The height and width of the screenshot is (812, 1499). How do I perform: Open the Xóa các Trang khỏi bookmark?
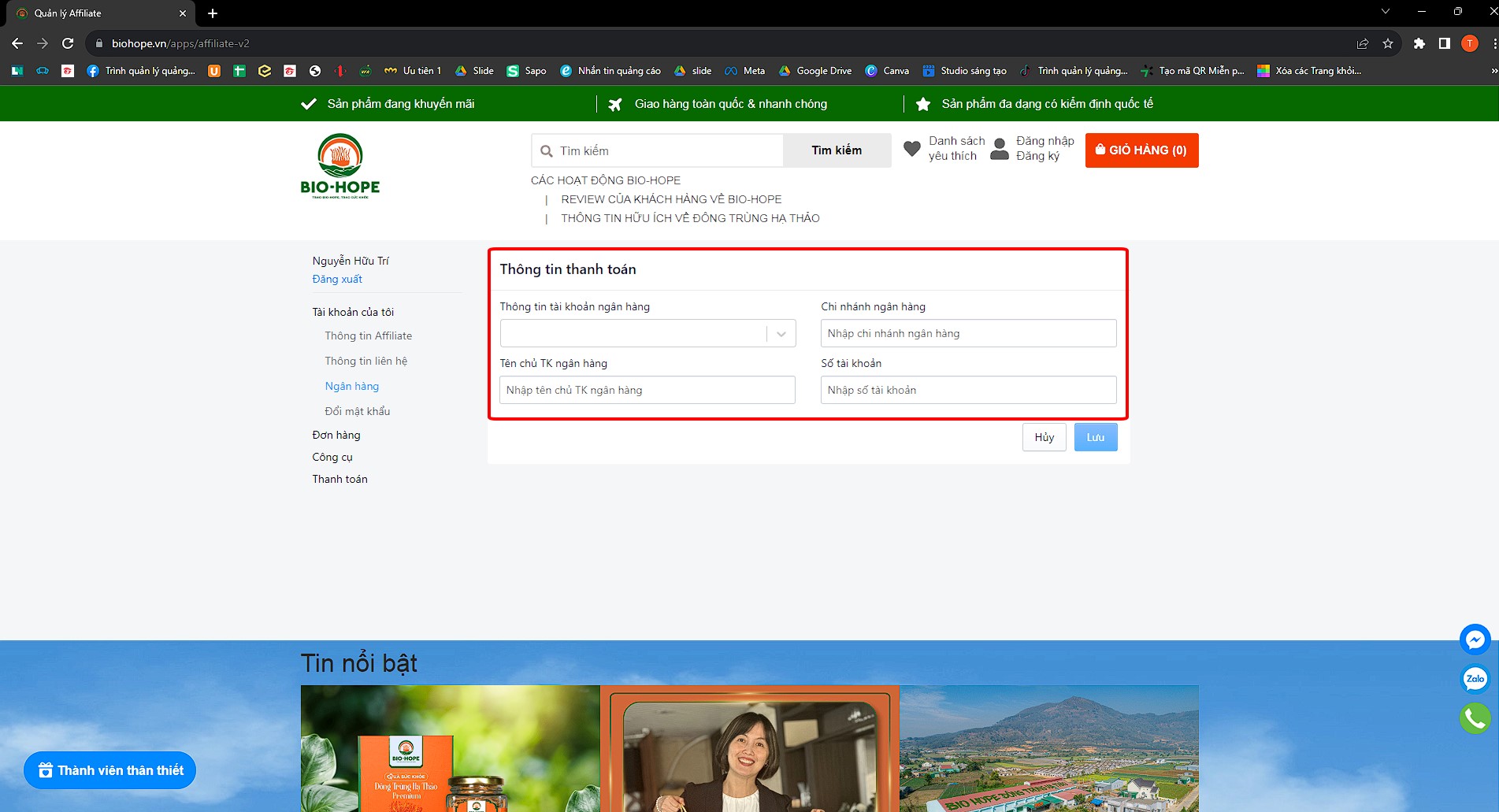point(1309,71)
